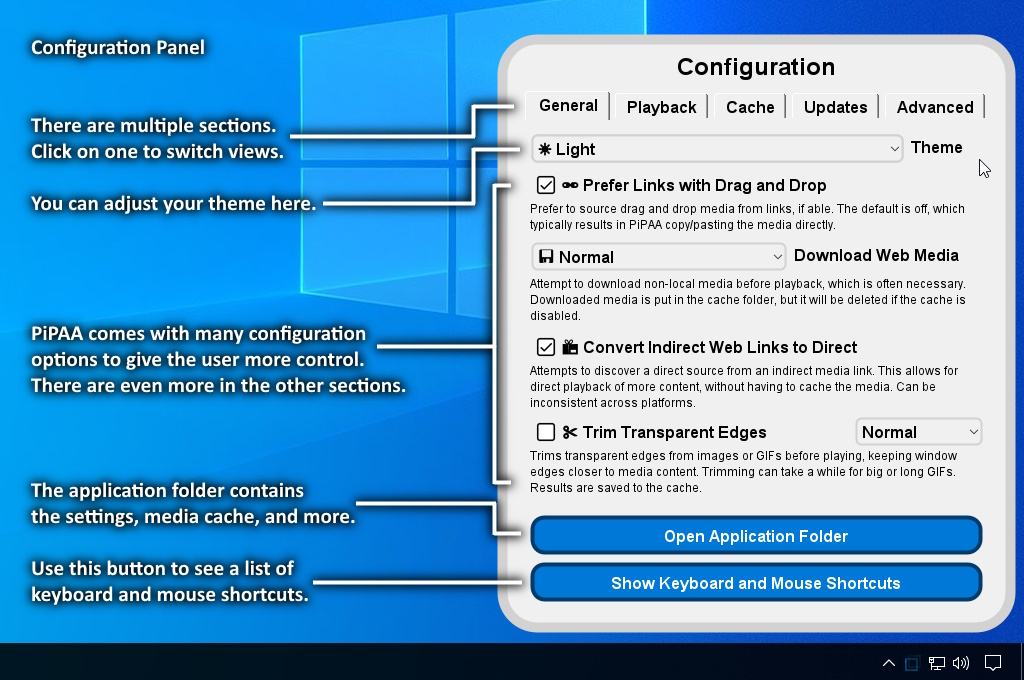Click the PiPAA tray icon in taskbar
The height and width of the screenshot is (680, 1024).
coord(912,664)
